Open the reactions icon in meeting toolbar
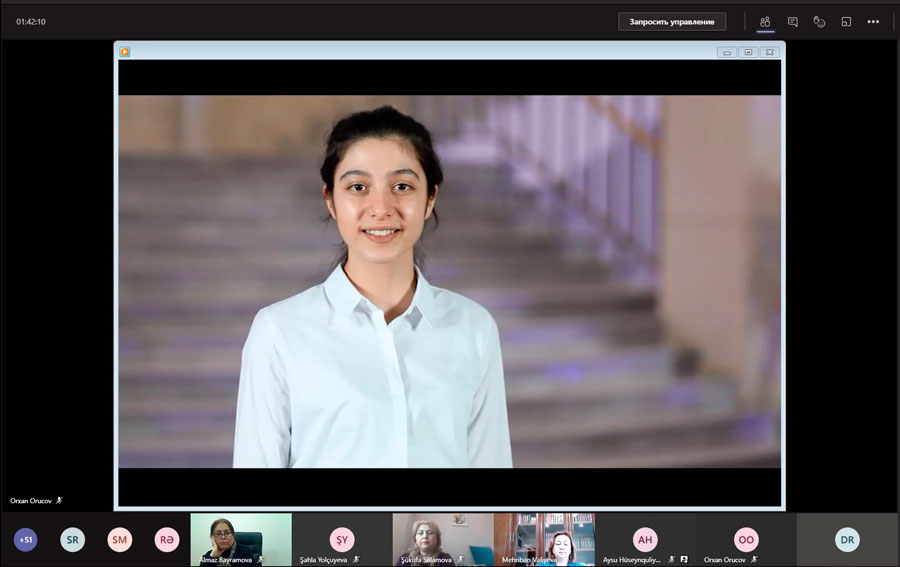Viewport: 900px width, 567px height. point(819,22)
